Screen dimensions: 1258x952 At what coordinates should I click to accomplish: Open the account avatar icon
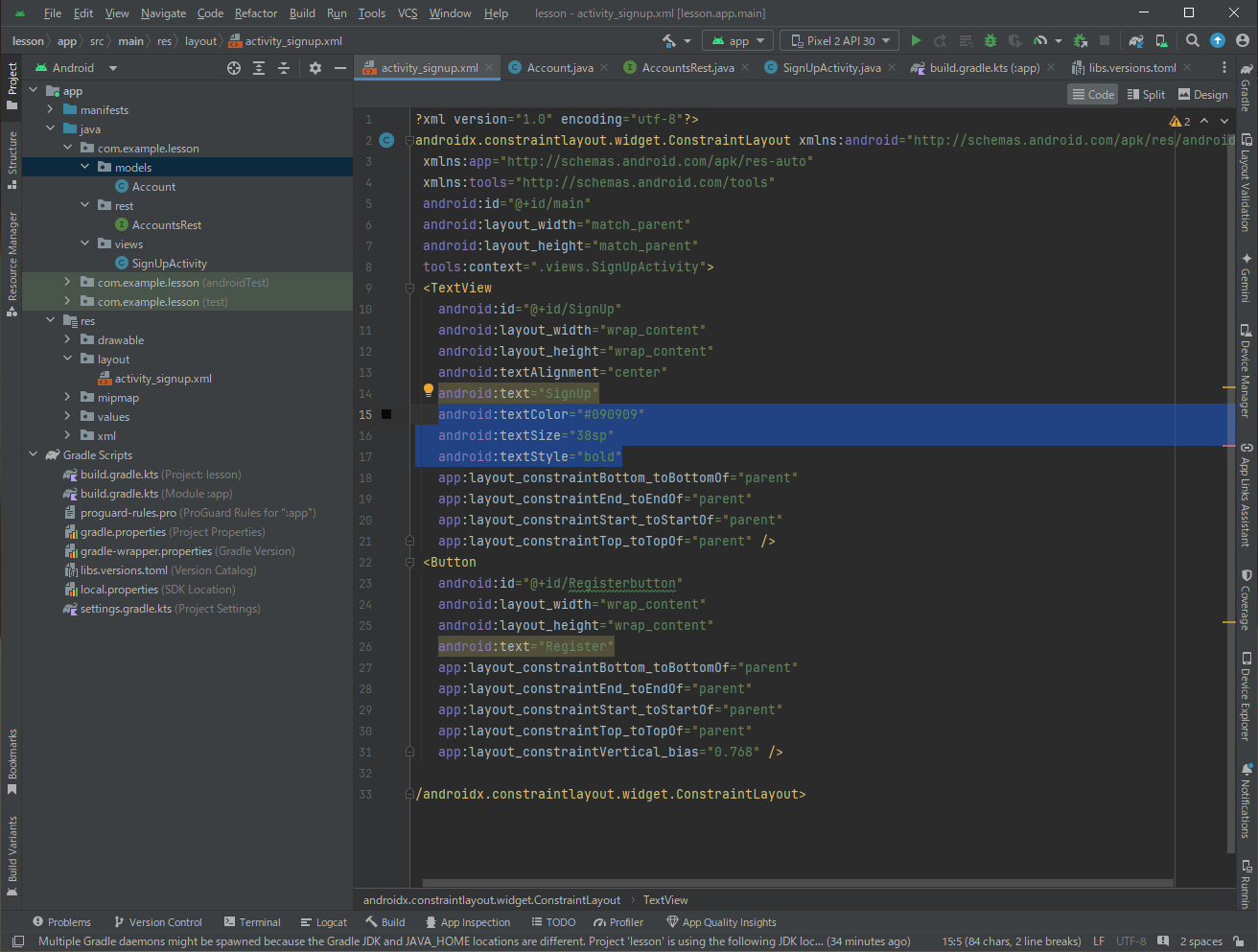pyautogui.click(x=1243, y=40)
